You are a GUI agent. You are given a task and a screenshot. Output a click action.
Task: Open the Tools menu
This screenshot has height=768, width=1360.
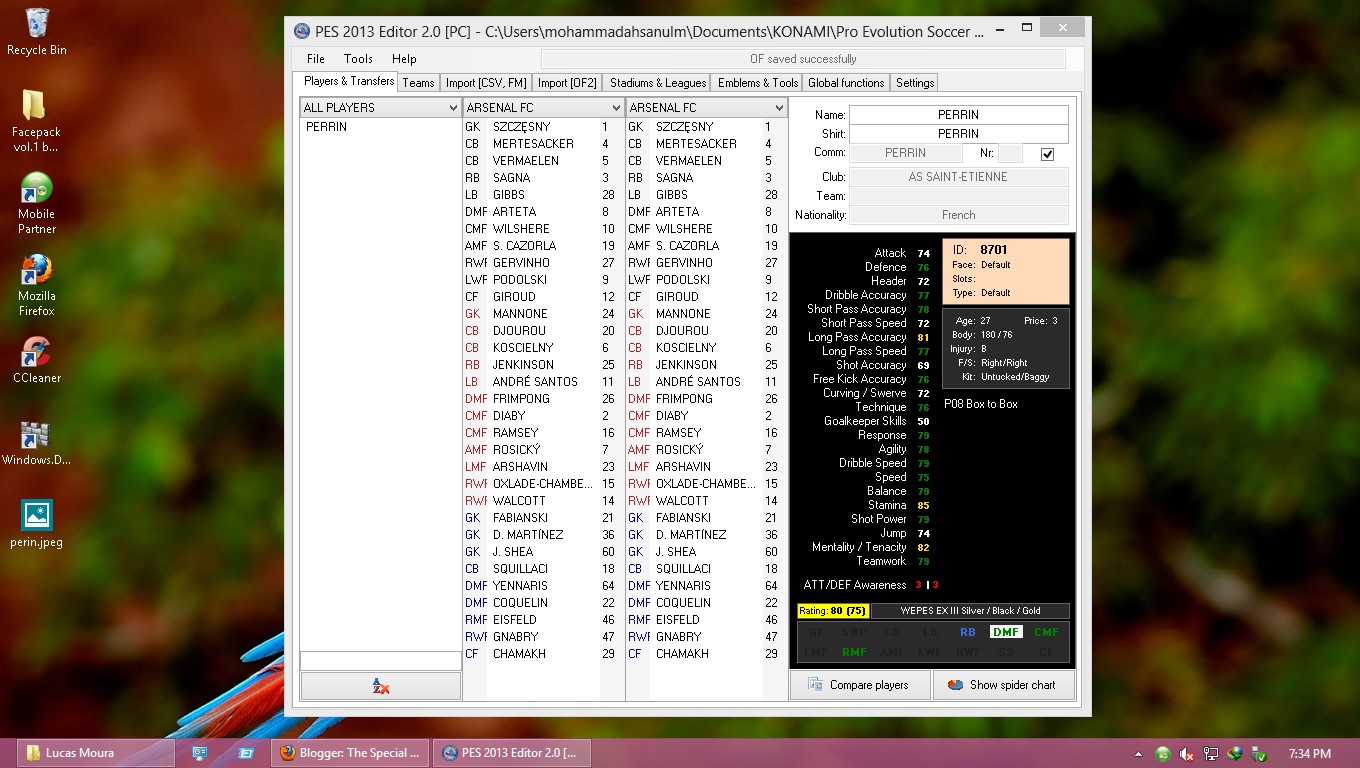357,58
